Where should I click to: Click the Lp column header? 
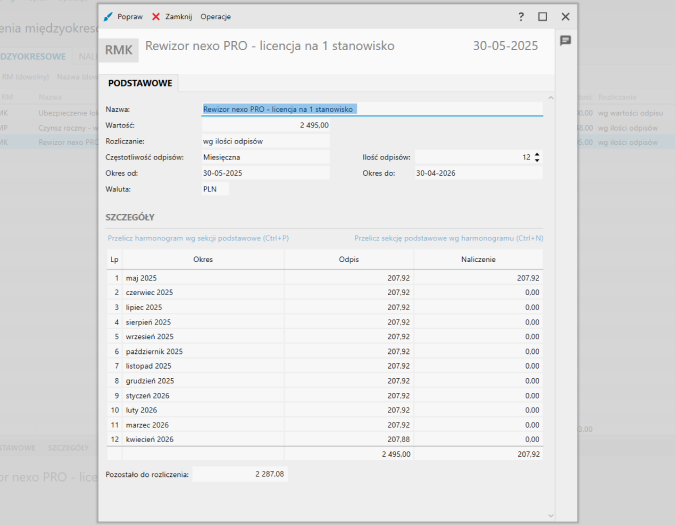(x=115, y=259)
